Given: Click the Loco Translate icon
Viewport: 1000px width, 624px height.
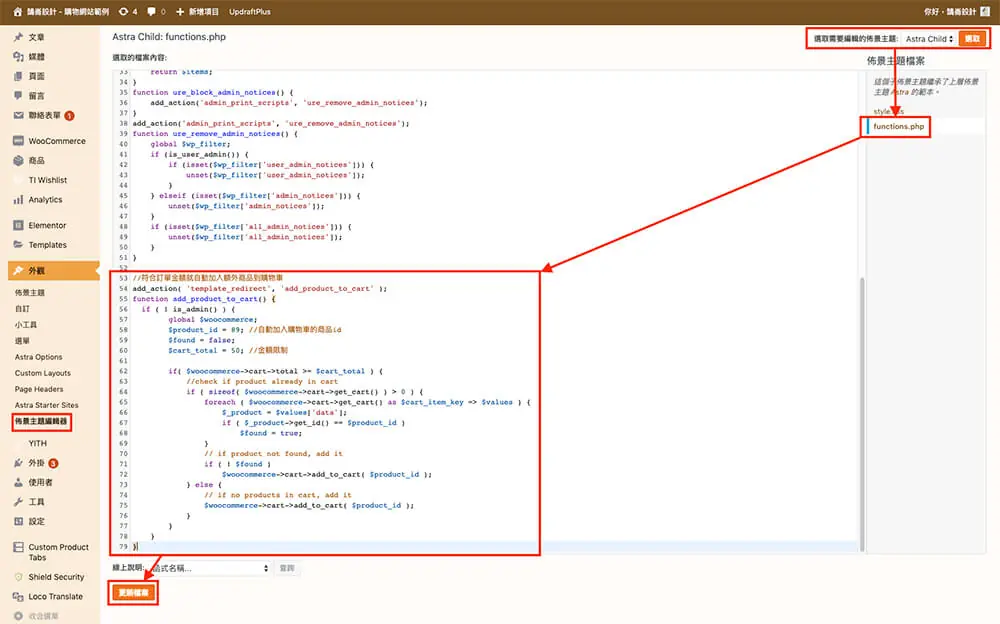Looking at the screenshot, I should [x=18, y=597].
